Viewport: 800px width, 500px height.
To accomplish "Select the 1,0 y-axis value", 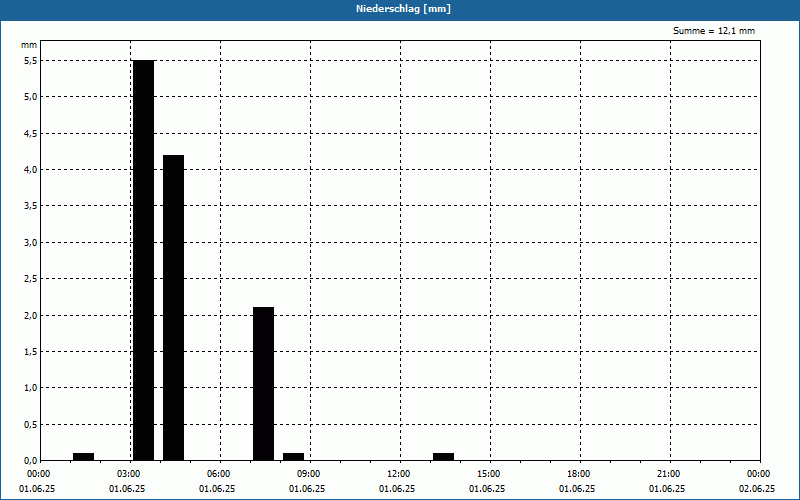I will [x=31, y=388].
